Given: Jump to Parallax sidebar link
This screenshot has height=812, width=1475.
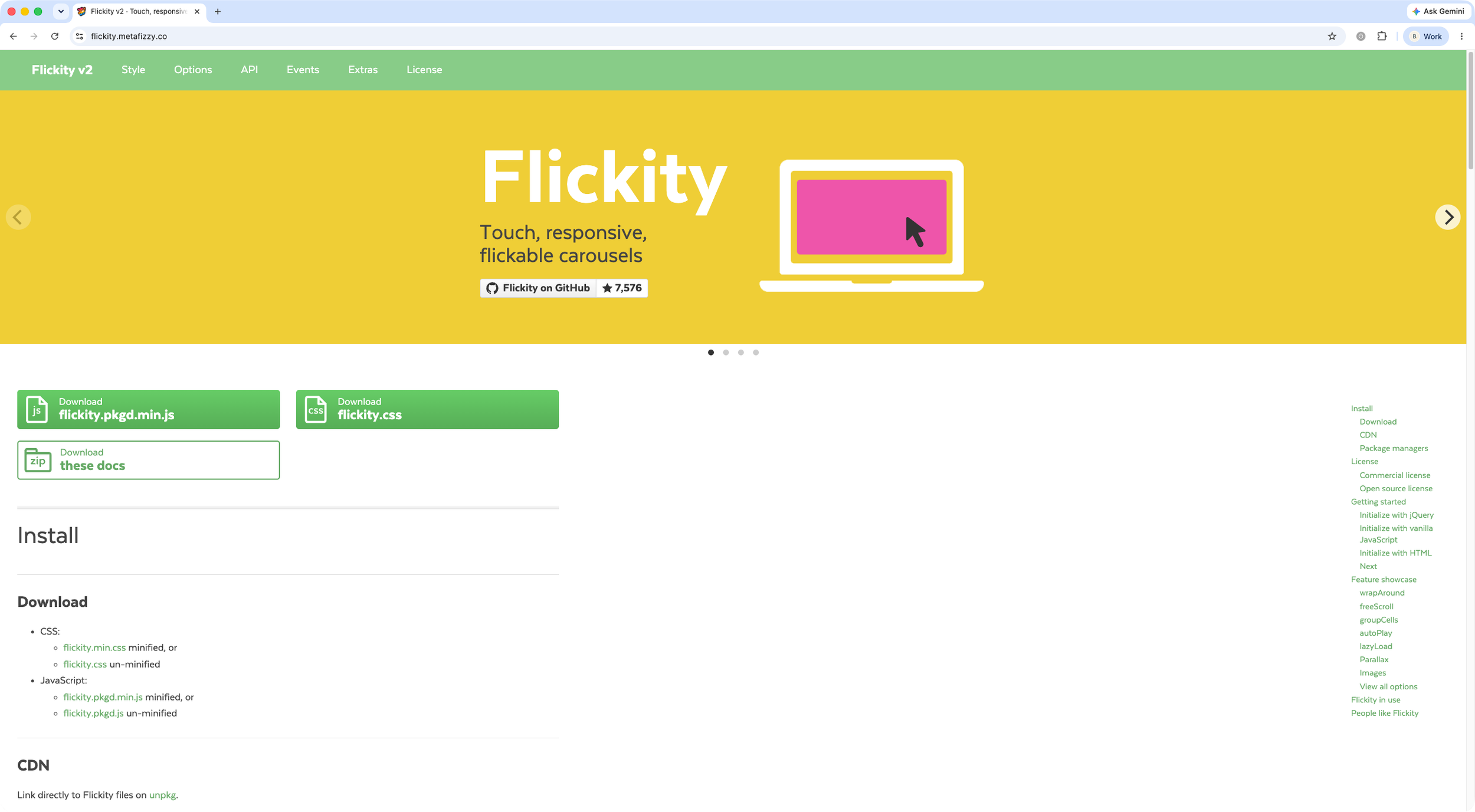Looking at the screenshot, I should pos(1374,660).
